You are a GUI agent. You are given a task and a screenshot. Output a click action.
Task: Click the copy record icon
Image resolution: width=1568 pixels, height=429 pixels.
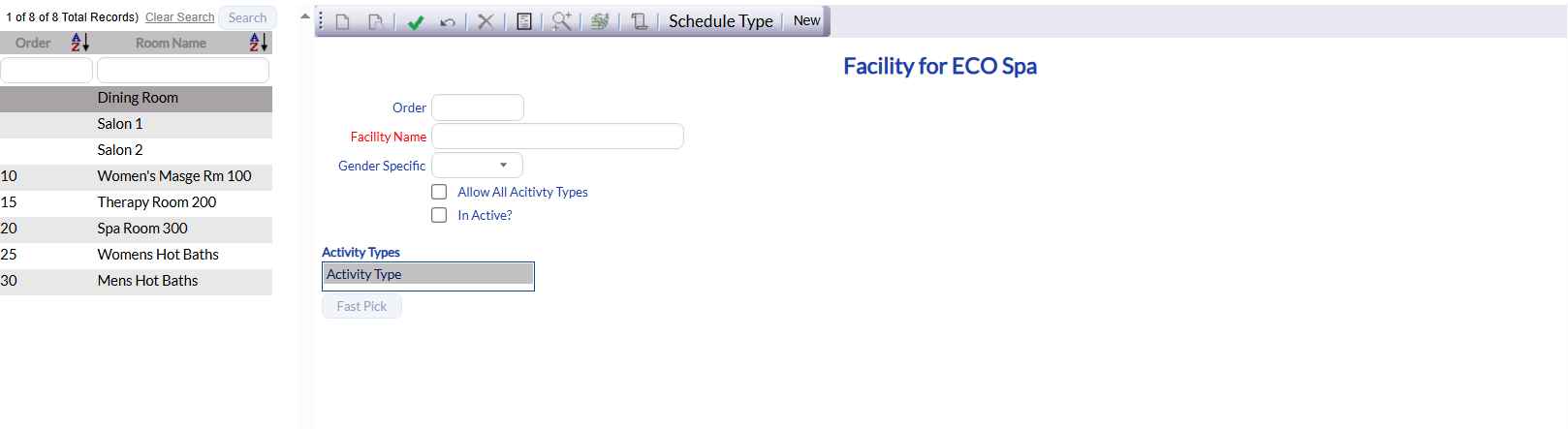(375, 21)
